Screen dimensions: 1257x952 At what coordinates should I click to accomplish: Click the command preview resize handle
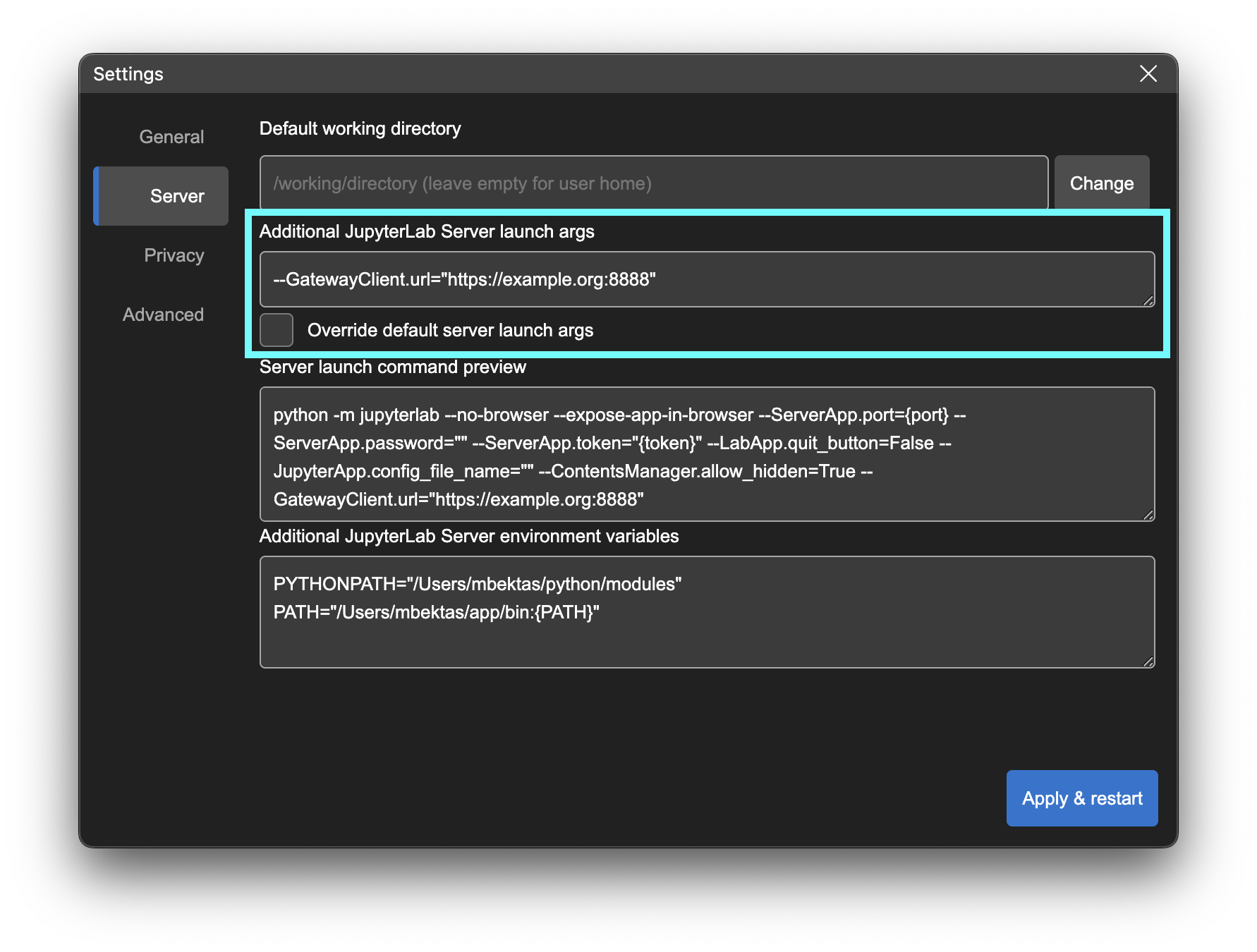1148,515
